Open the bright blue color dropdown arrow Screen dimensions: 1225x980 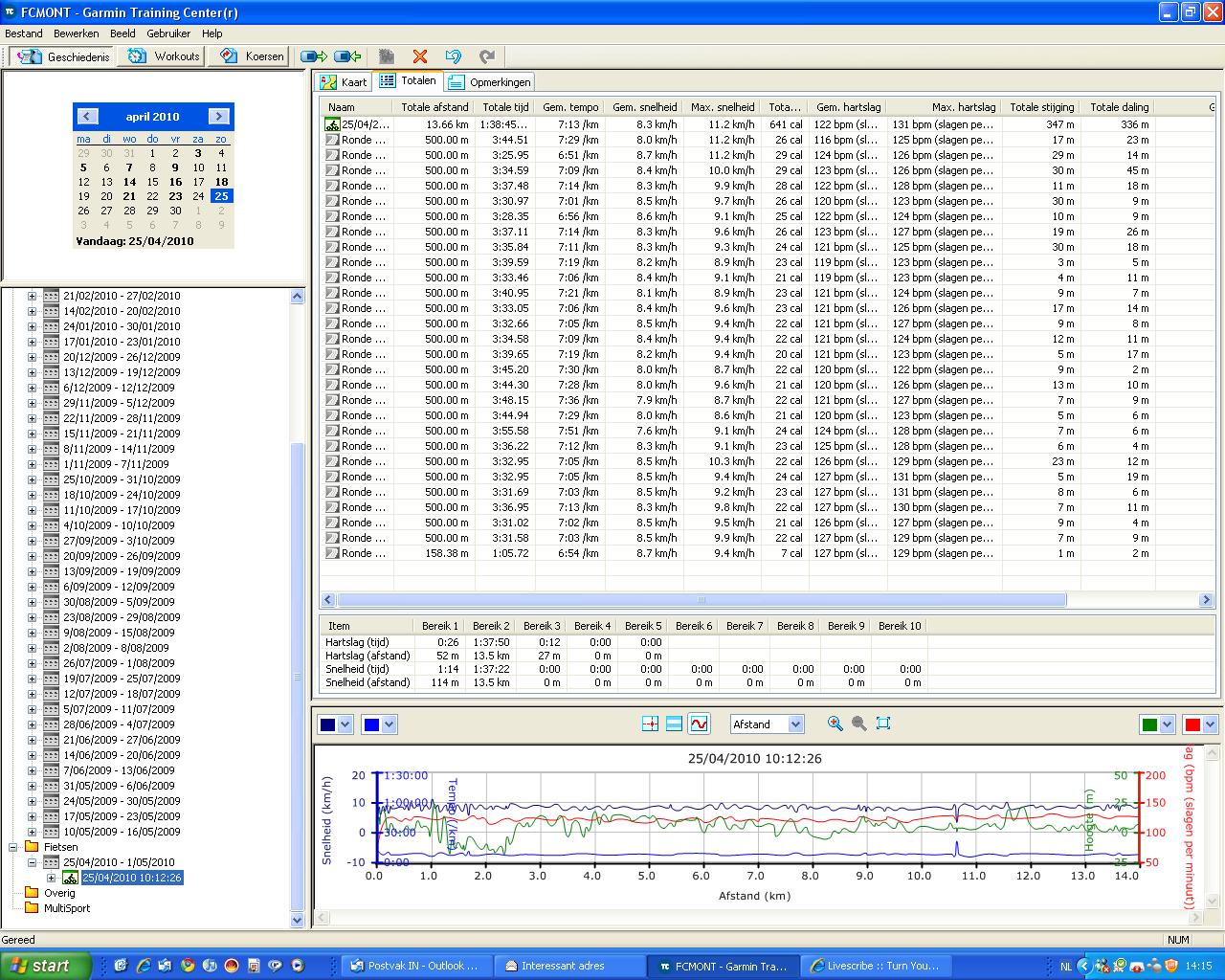click(389, 724)
